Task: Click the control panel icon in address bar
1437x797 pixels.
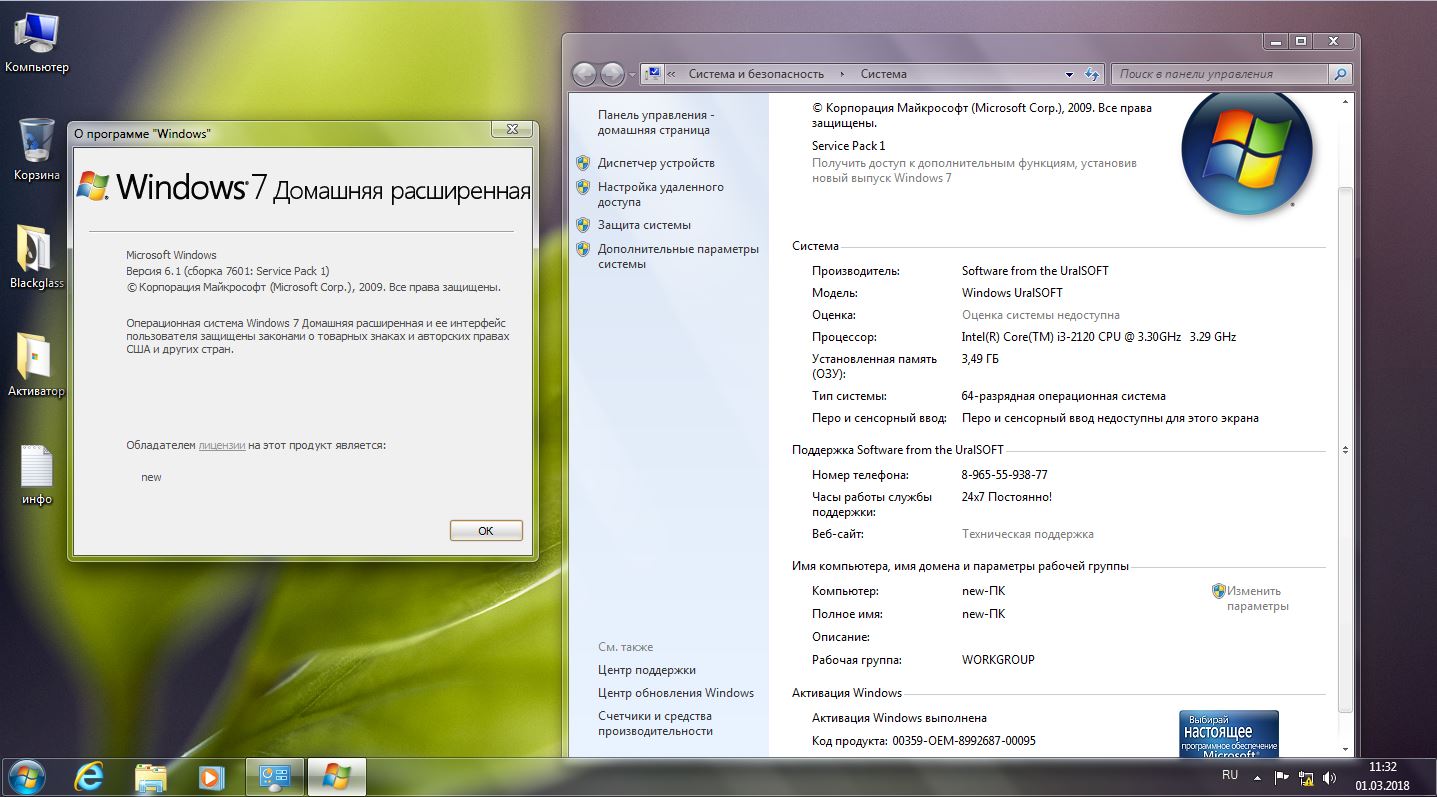Action: (653, 73)
